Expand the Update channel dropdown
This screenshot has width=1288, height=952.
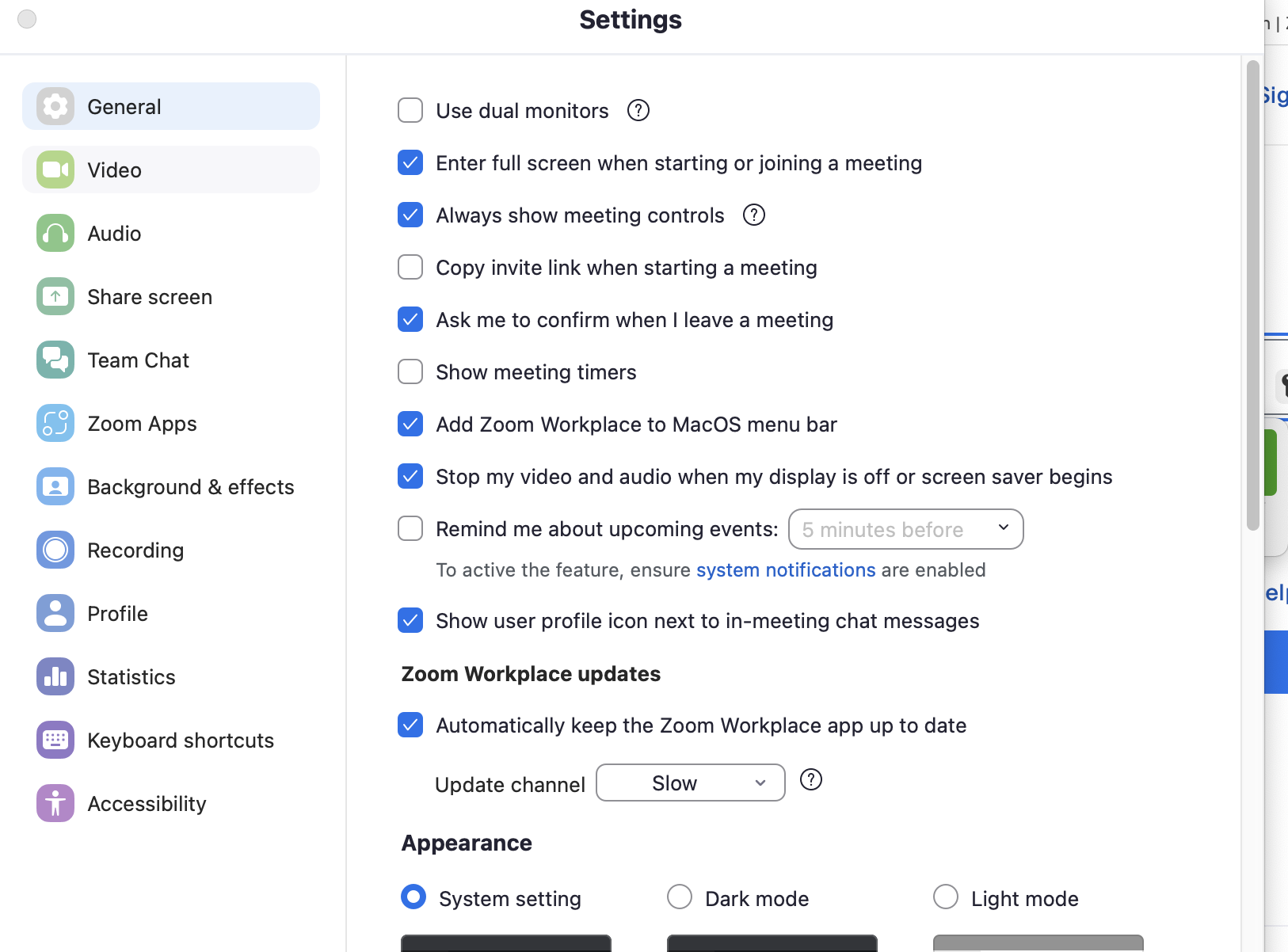(690, 783)
